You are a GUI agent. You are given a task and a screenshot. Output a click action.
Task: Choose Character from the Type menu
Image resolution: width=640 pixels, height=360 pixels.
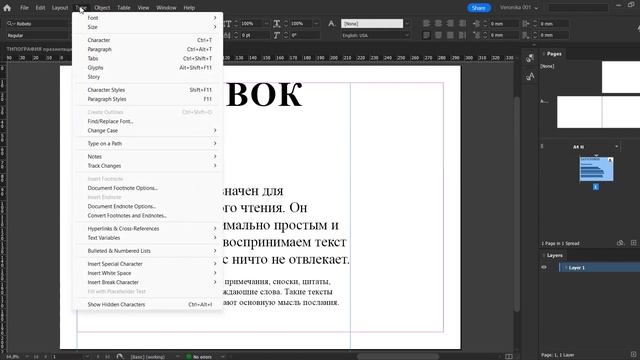click(148, 40)
